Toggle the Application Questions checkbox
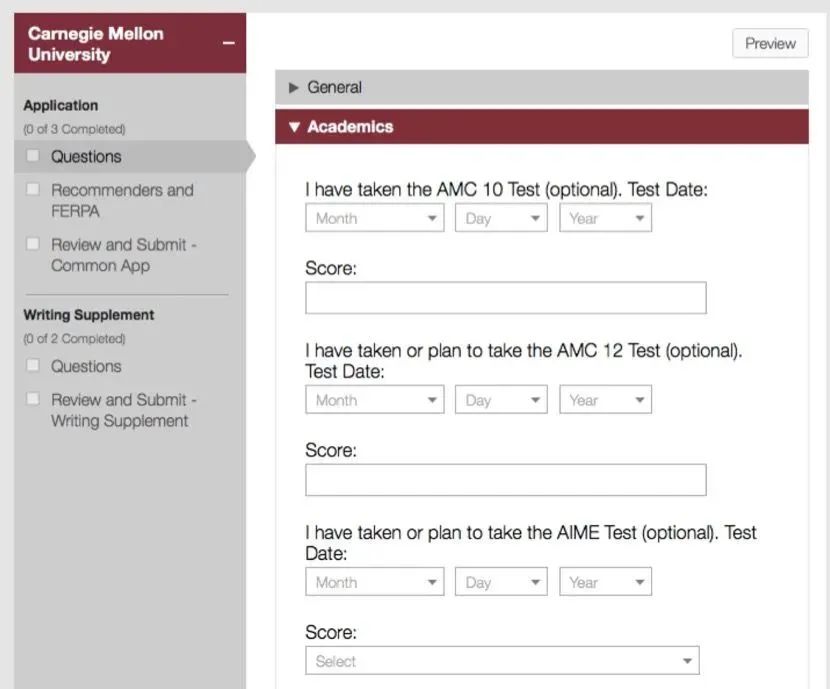The height and width of the screenshot is (689, 830). pos(33,156)
